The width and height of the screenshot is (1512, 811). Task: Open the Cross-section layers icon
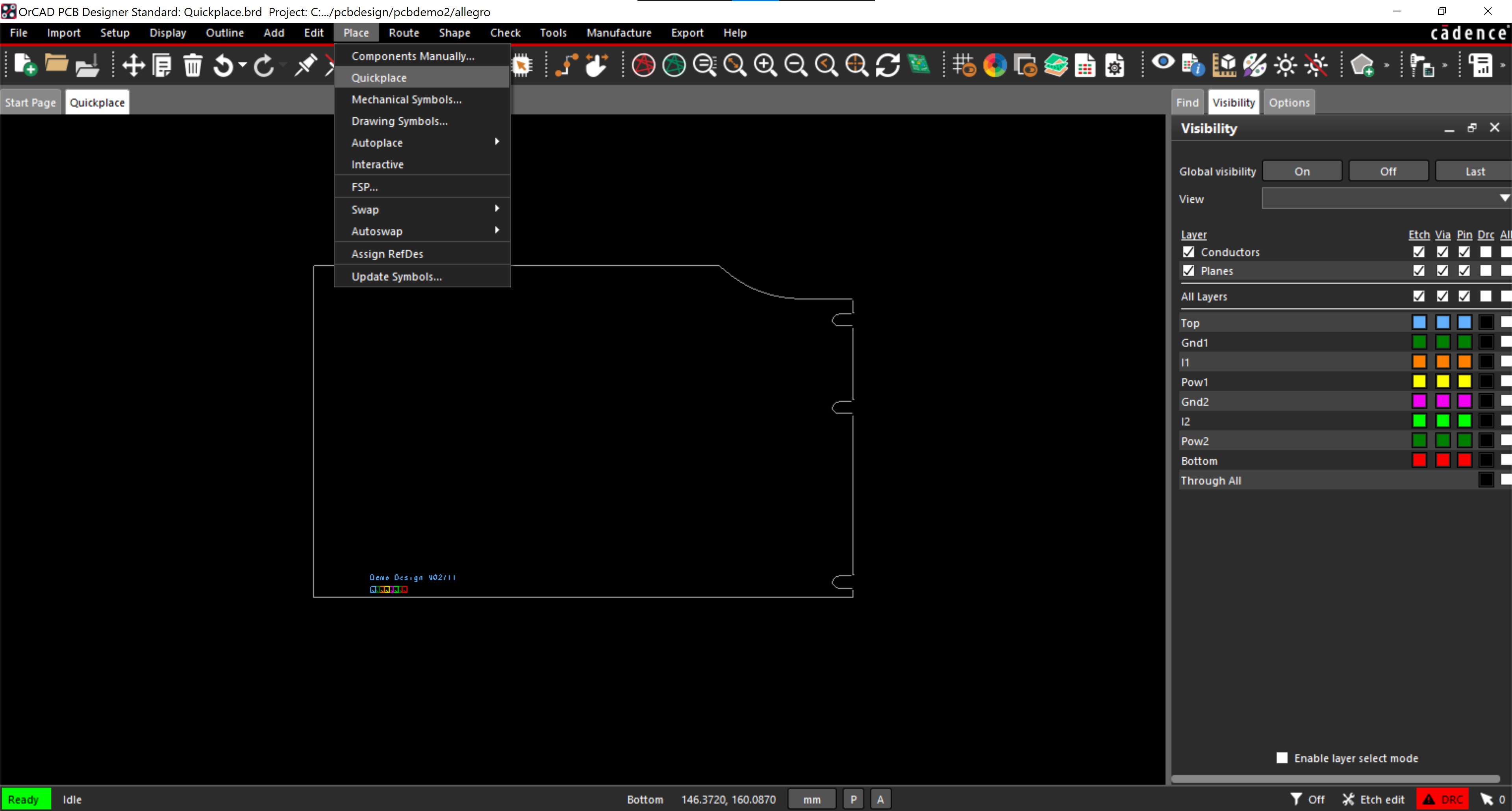pos(1056,65)
